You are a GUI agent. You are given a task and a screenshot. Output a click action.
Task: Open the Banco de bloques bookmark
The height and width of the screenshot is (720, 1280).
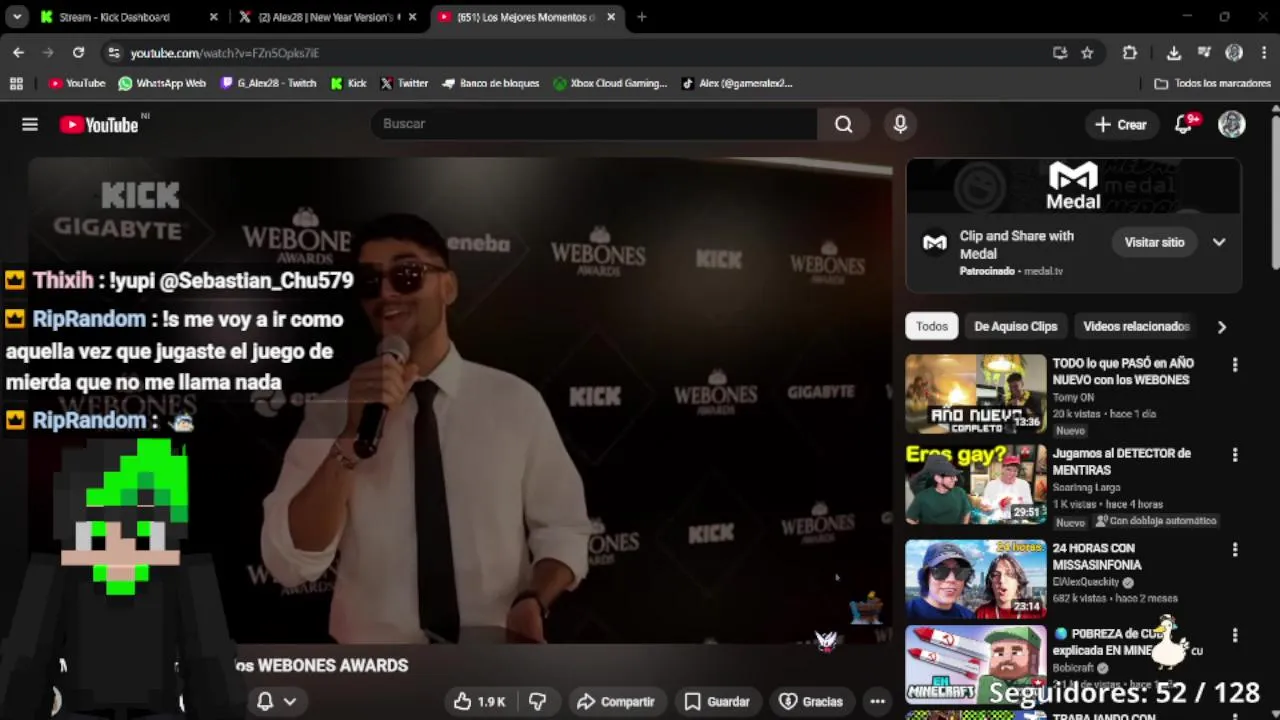490,83
